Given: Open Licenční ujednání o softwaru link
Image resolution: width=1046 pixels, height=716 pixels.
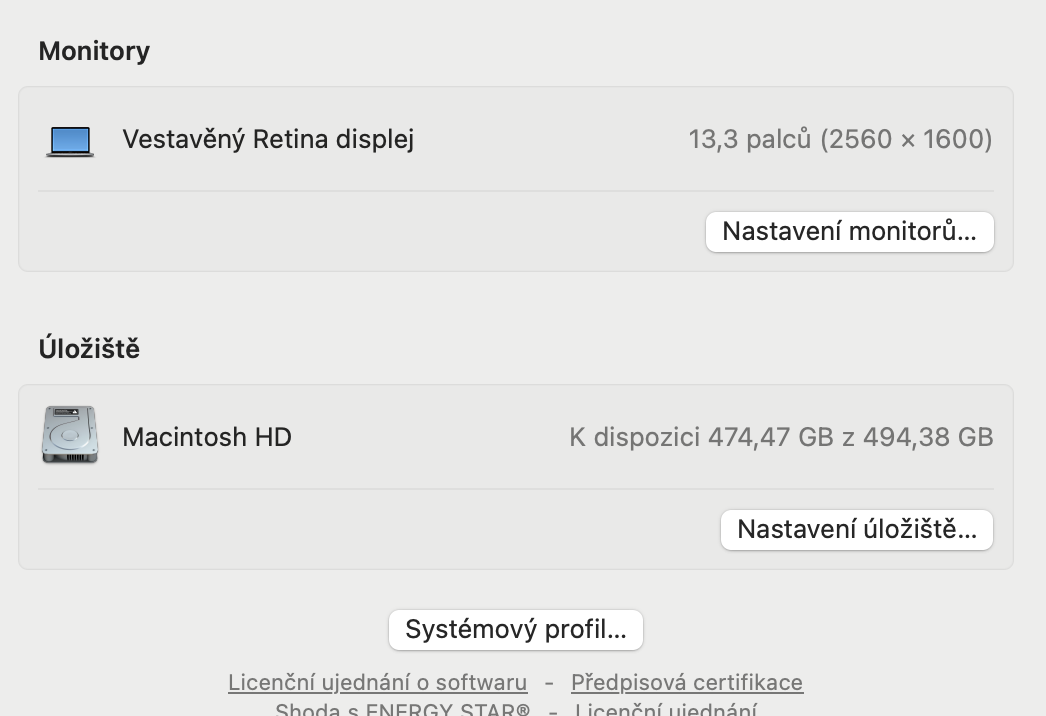Looking at the screenshot, I should click(x=377, y=683).
